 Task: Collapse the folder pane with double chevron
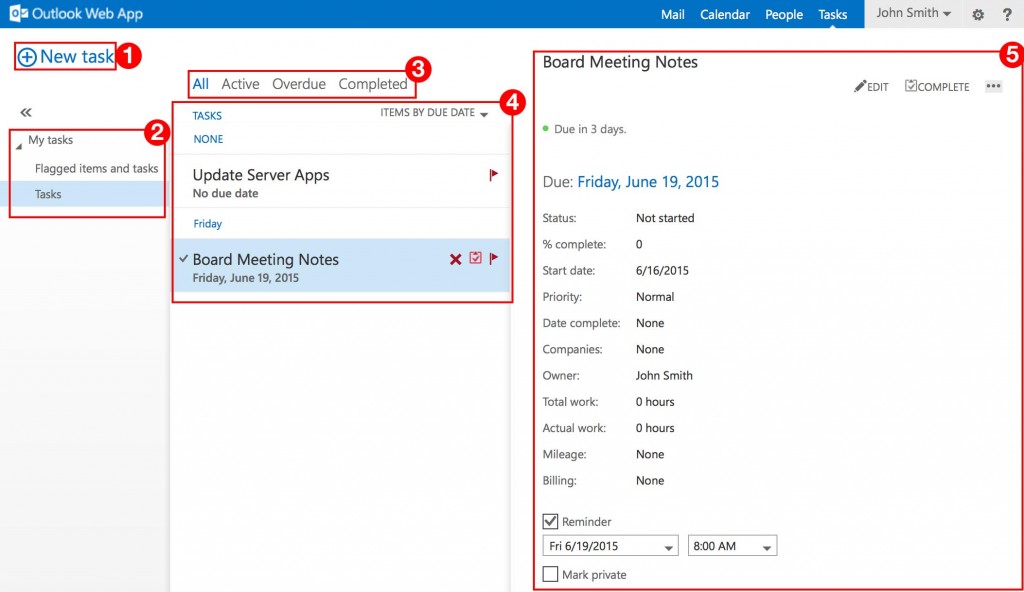click(26, 113)
